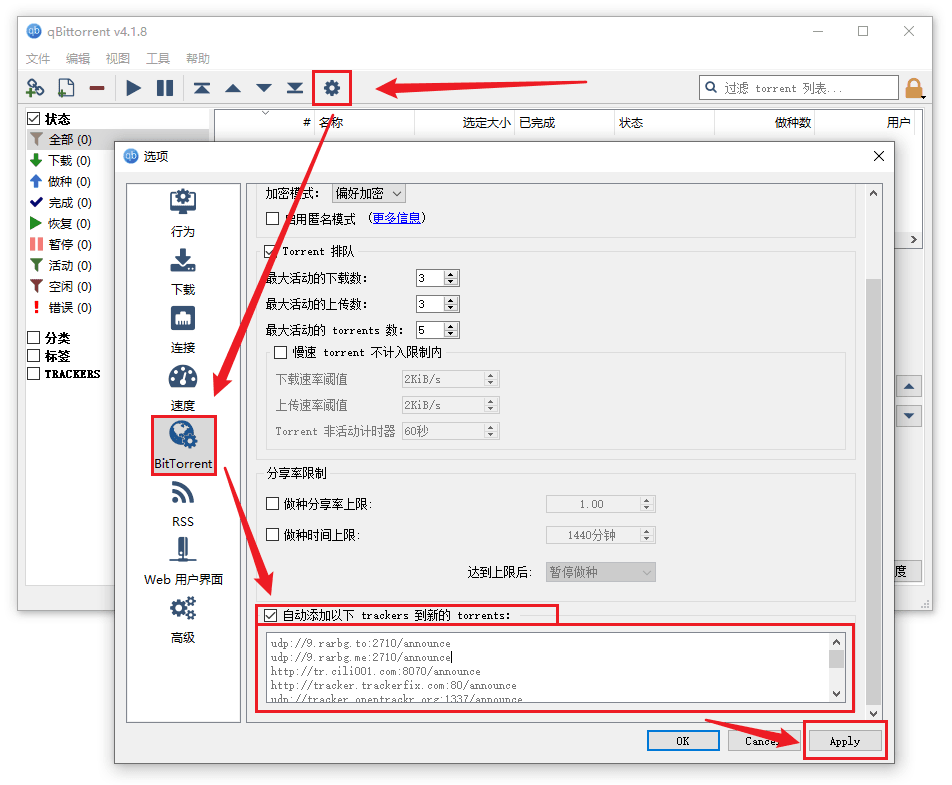
Task: Increase 最大活动的下载数 with up arrow
Action: coord(451,274)
